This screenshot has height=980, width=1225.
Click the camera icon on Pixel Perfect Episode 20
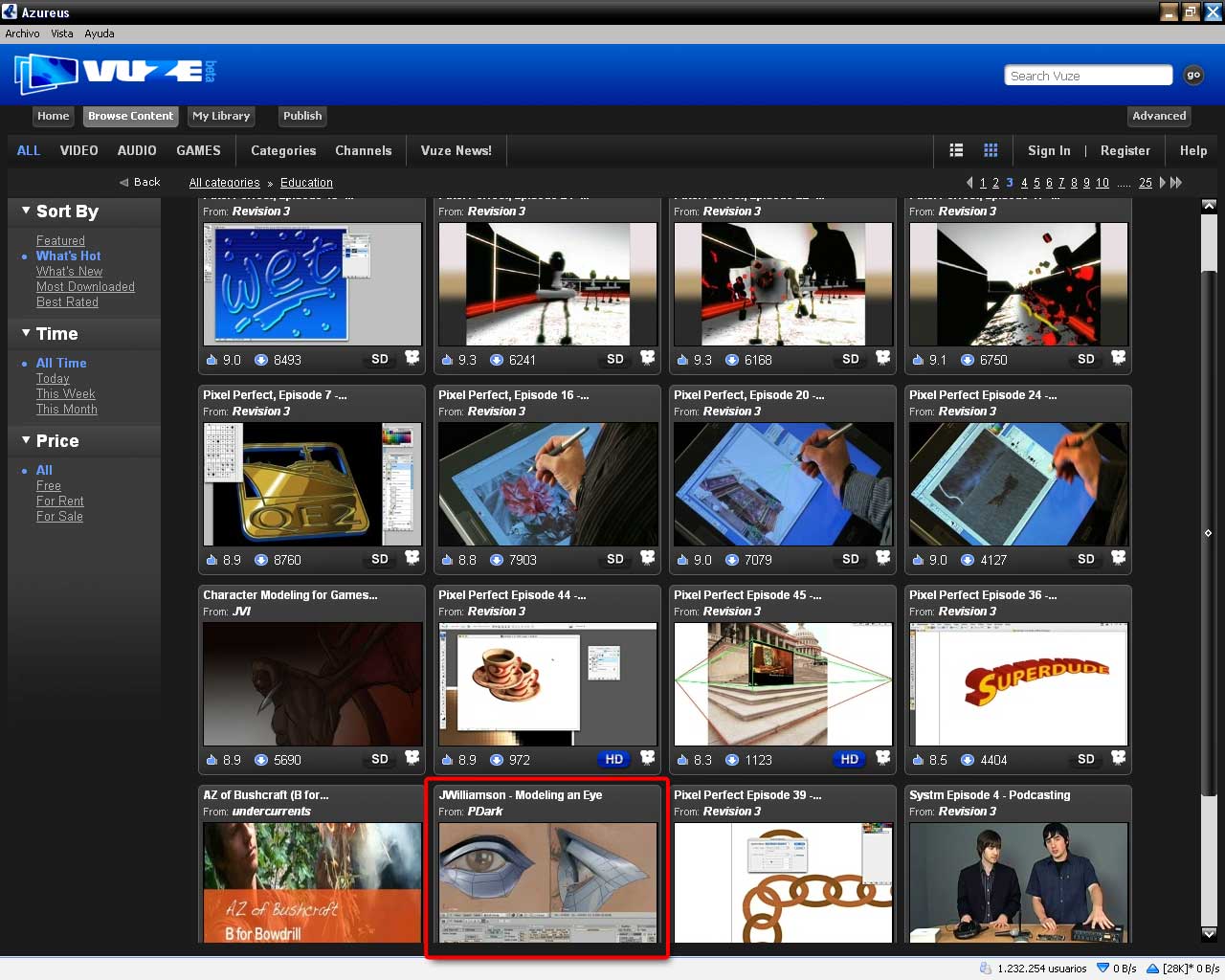[x=883, y=557]
